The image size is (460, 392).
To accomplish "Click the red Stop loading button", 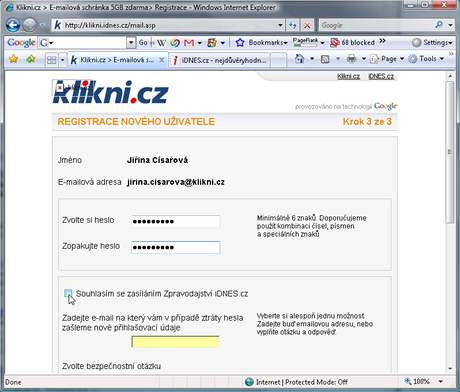I will (x=307, y=25).
